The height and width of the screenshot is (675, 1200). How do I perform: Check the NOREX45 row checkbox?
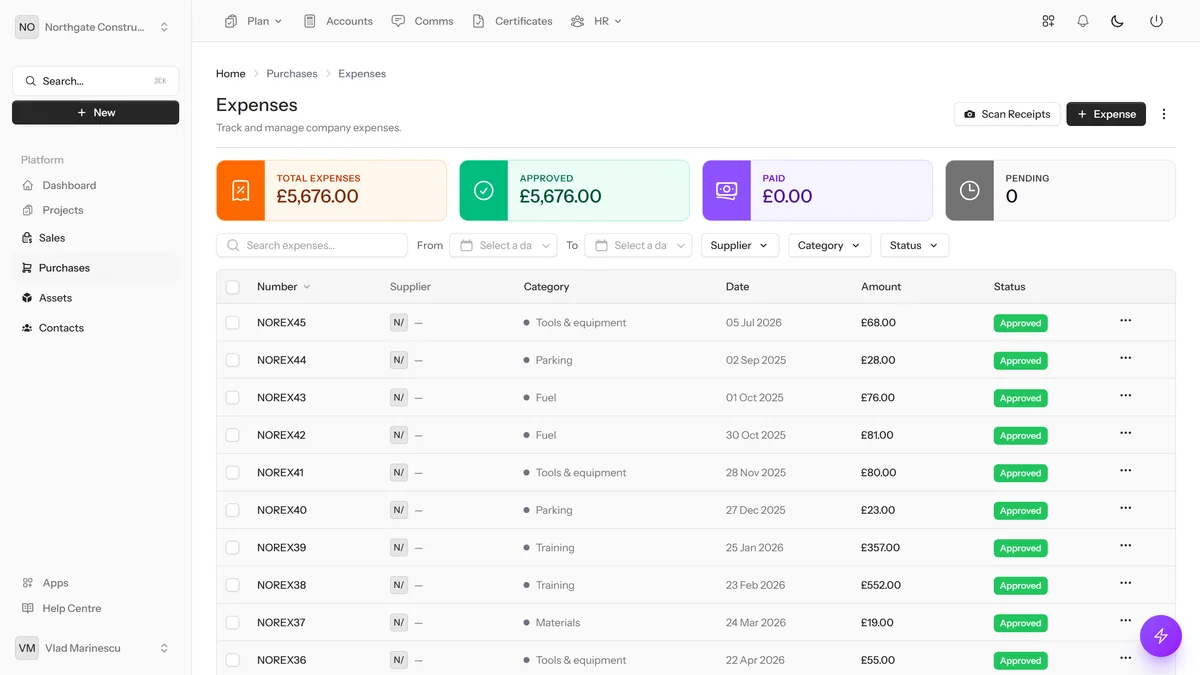pos(233,323)
